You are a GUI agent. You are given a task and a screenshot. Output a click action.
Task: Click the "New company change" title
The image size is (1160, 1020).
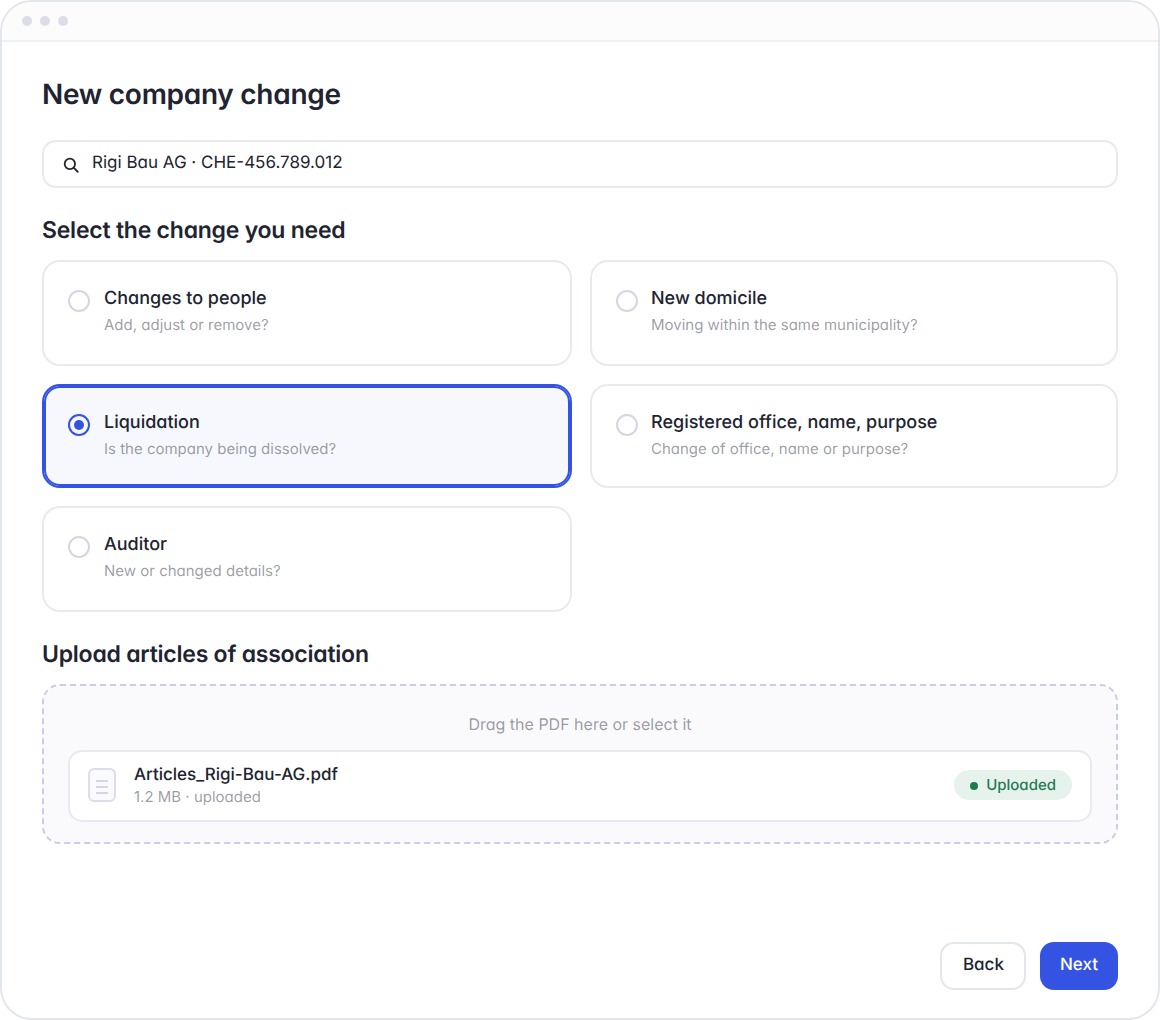[192, 95]
